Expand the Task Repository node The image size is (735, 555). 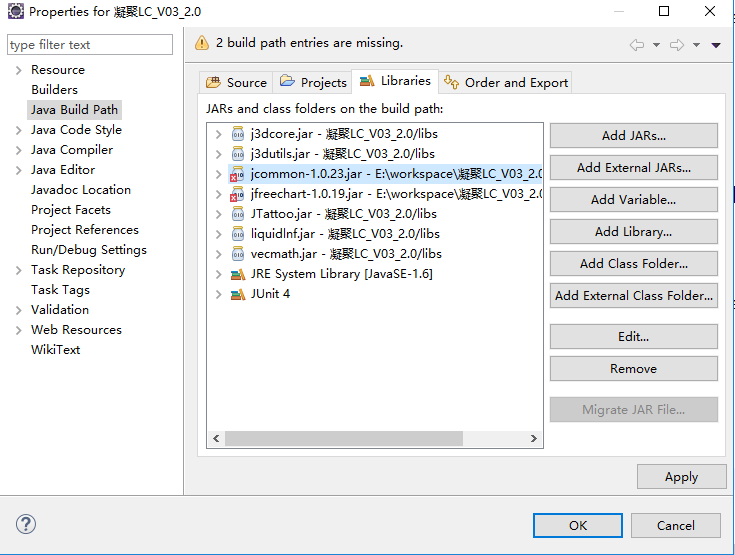18,270
